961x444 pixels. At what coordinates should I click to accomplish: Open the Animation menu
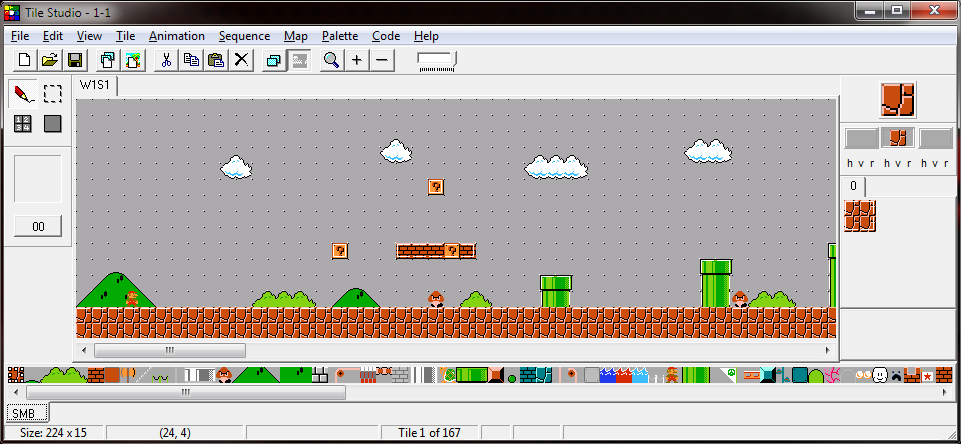click(x=177, y=36)
